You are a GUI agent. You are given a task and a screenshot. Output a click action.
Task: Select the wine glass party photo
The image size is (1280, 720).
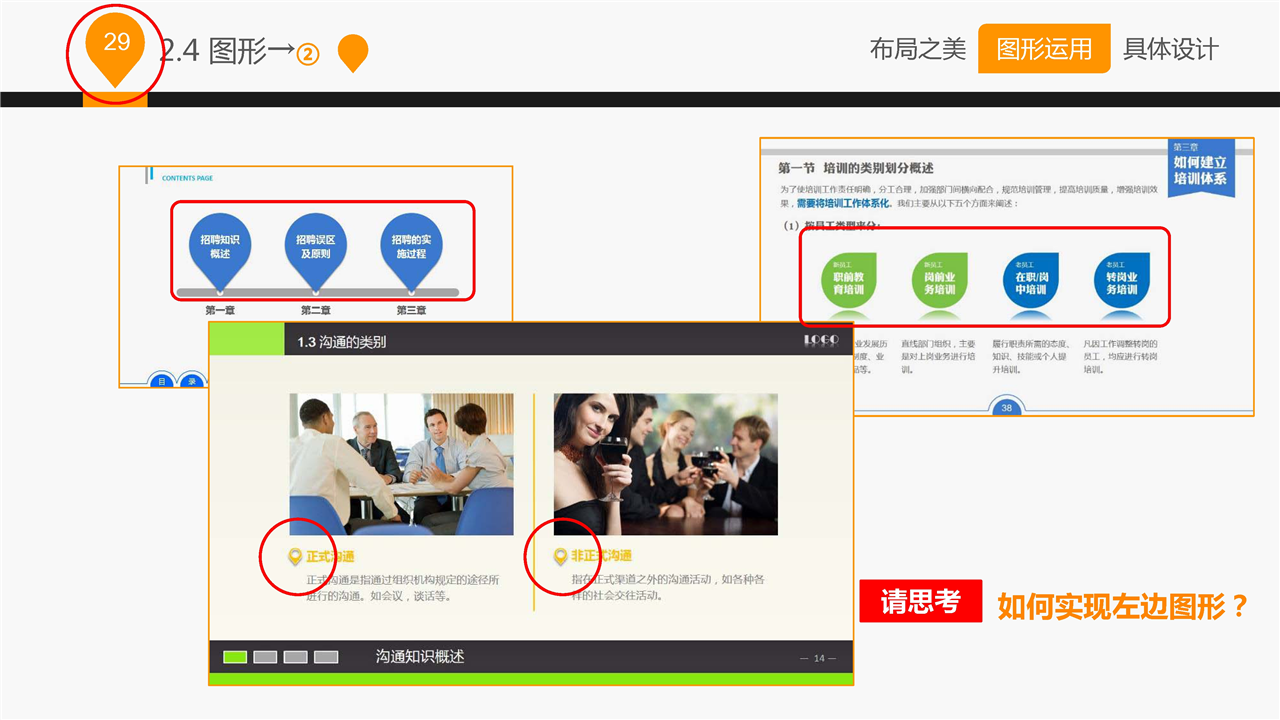click(665, 464)
